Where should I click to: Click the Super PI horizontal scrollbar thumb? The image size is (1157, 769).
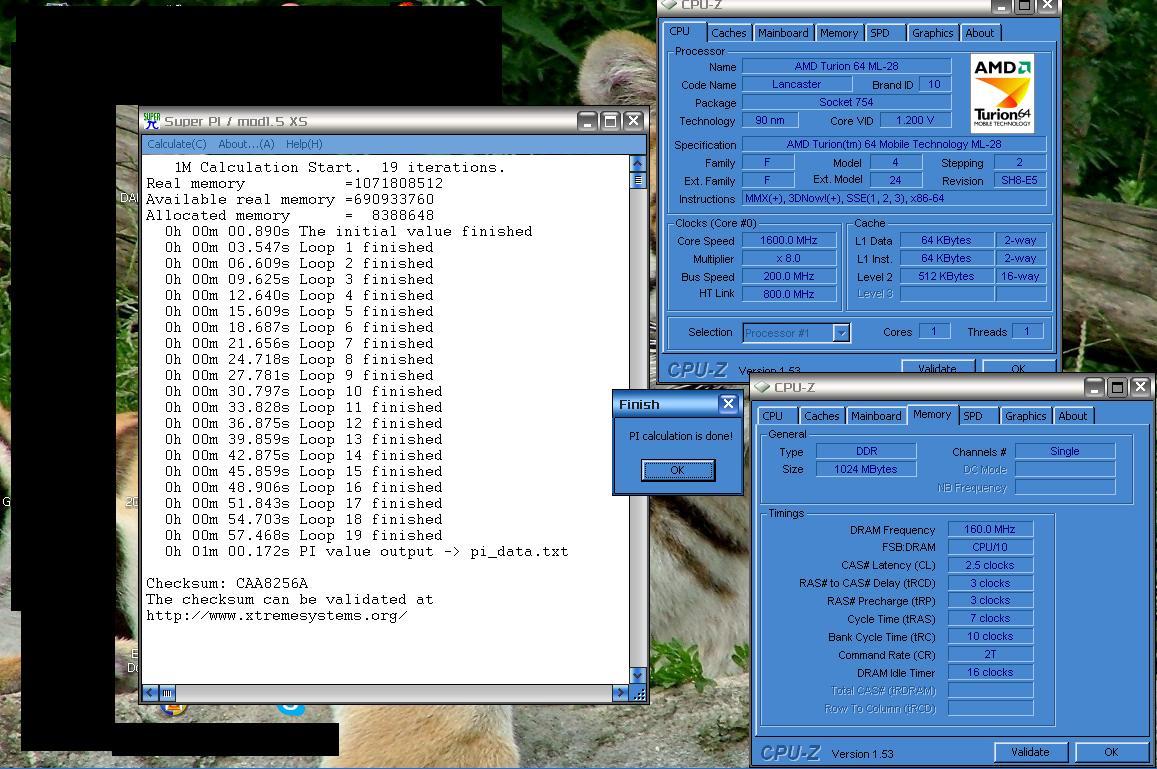pos(167,693)
